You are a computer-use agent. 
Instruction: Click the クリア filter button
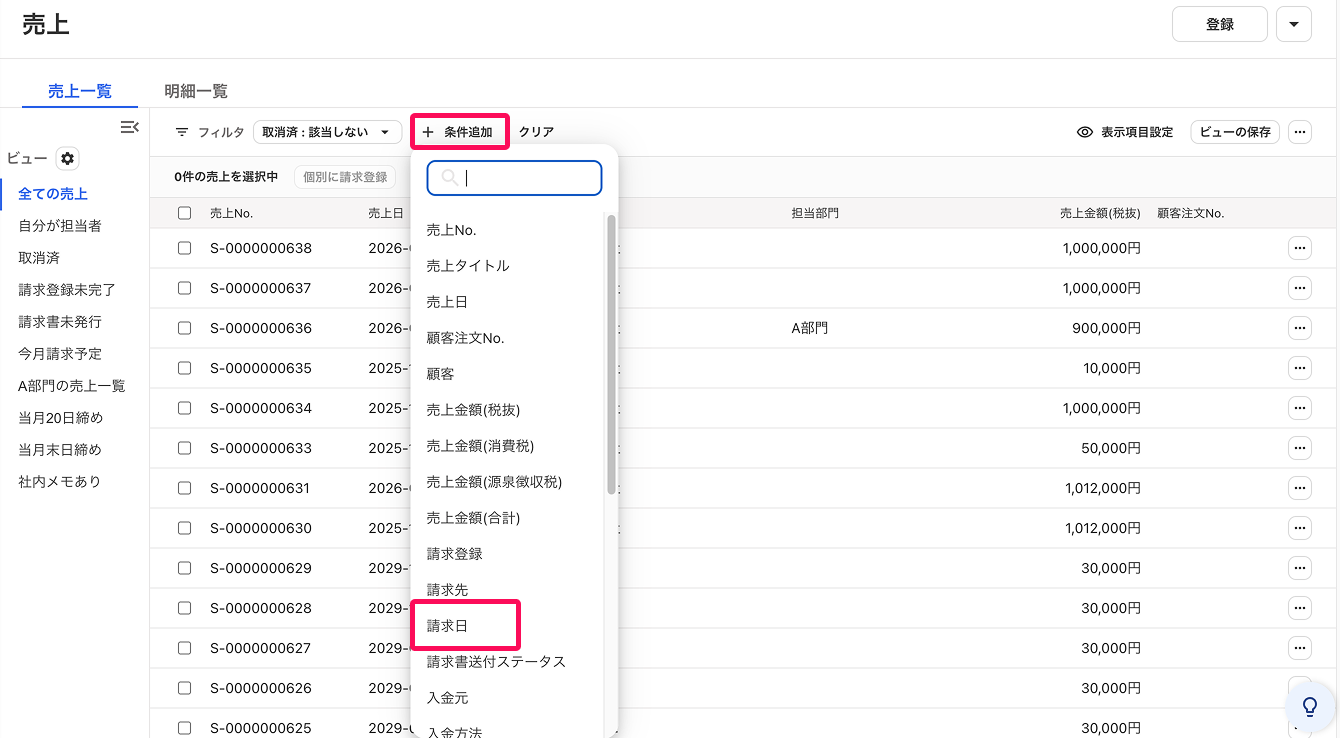[536, 132]
